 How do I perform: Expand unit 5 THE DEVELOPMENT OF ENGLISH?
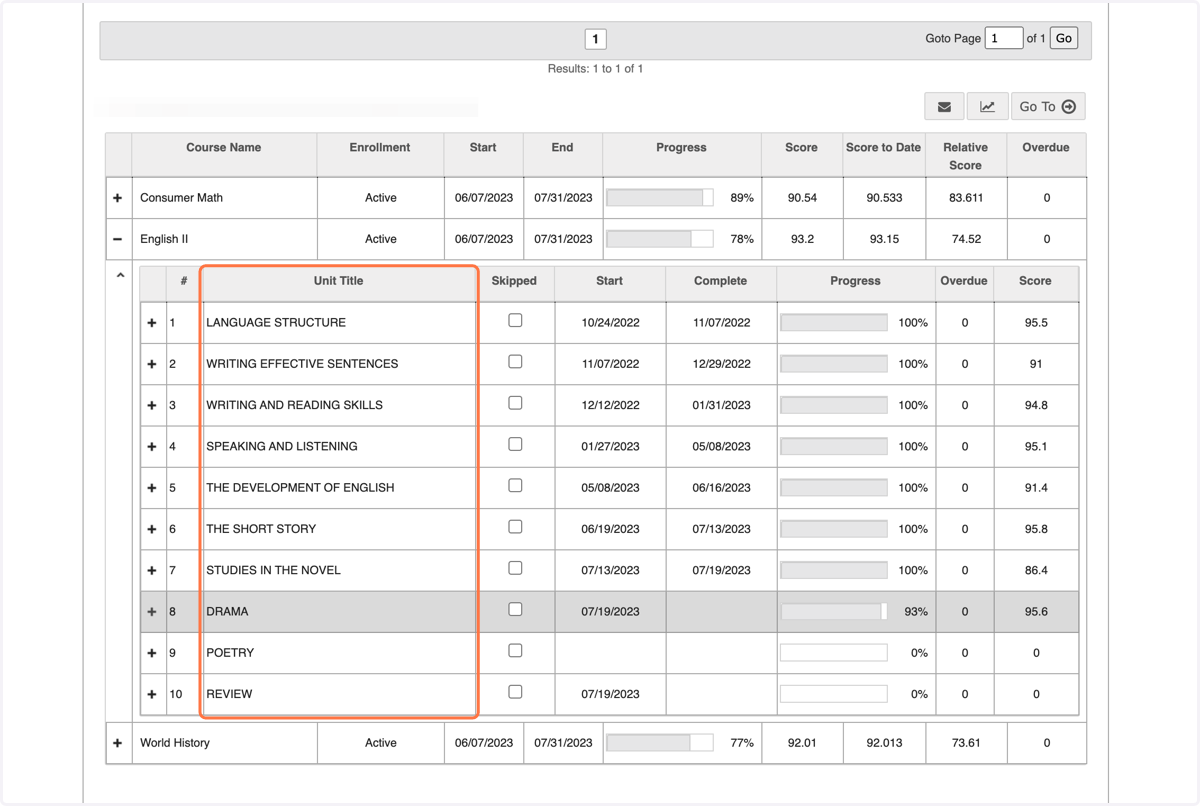(x=152, y=488)
